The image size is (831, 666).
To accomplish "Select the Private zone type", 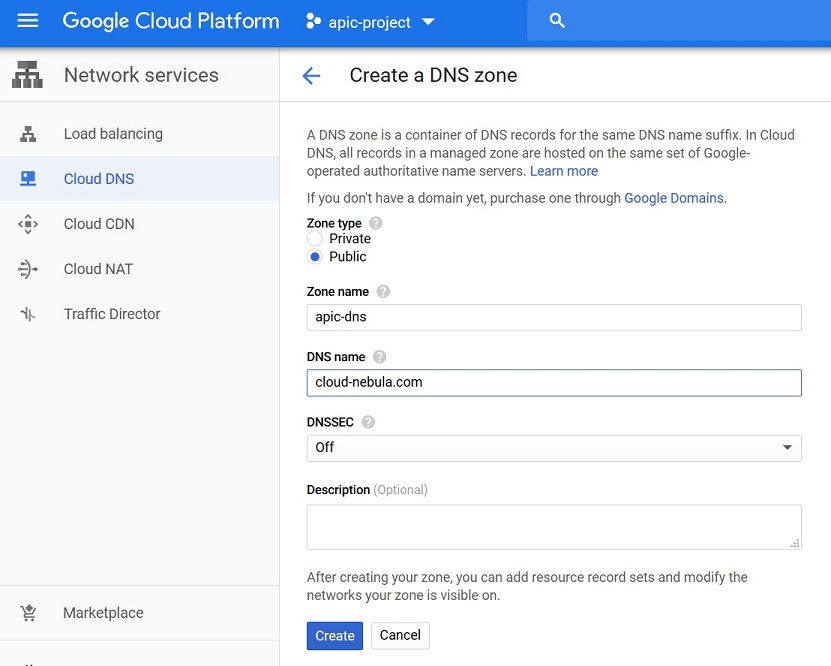I will point(315,238).
